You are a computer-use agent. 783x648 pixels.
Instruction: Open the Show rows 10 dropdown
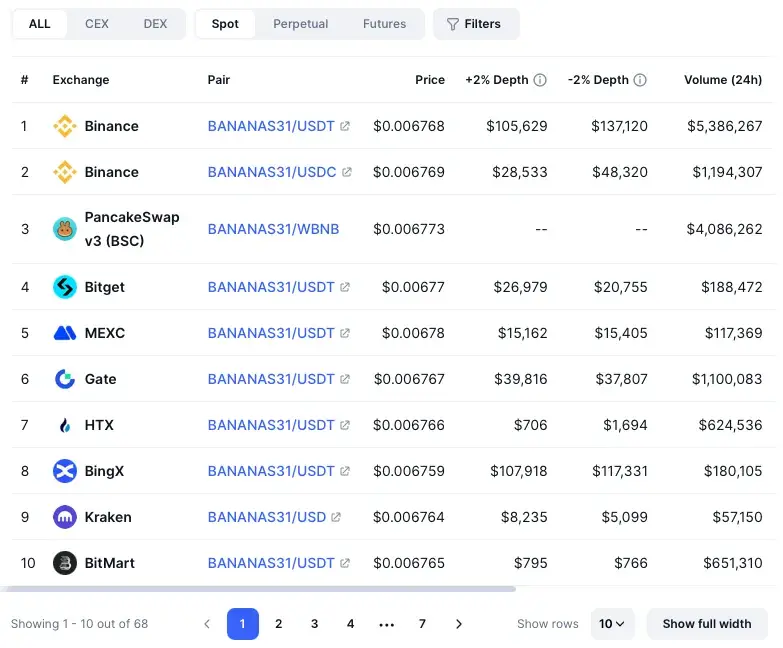tap(612, 624)
